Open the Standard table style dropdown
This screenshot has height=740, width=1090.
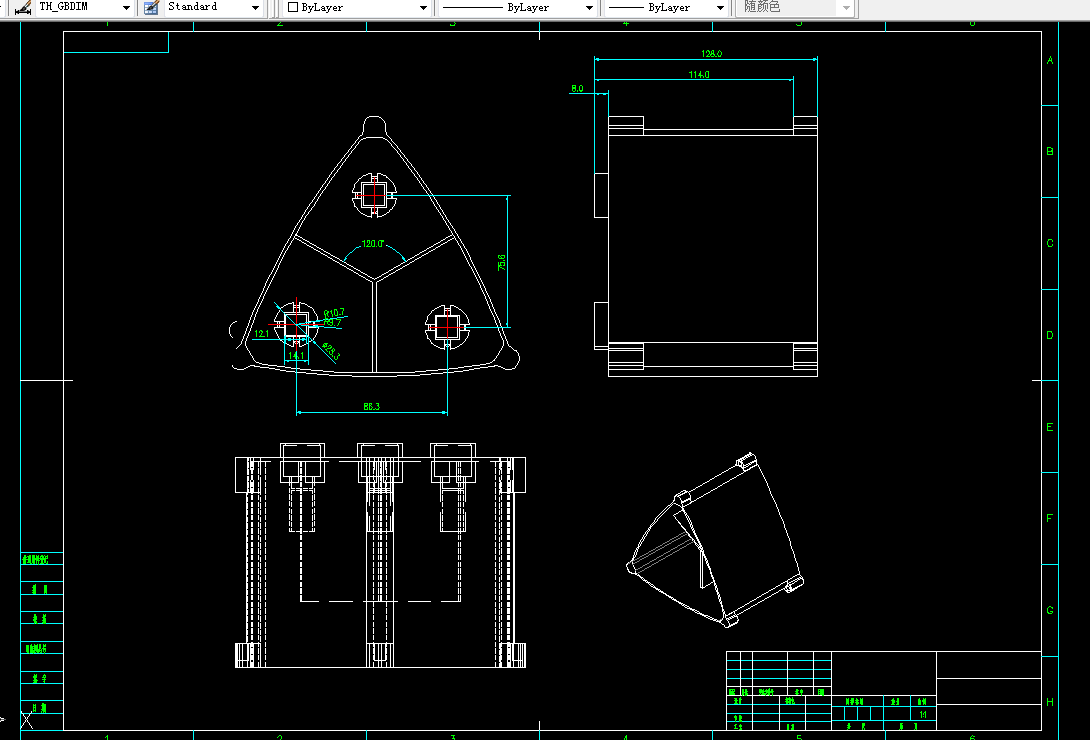(x=213, y=7)
